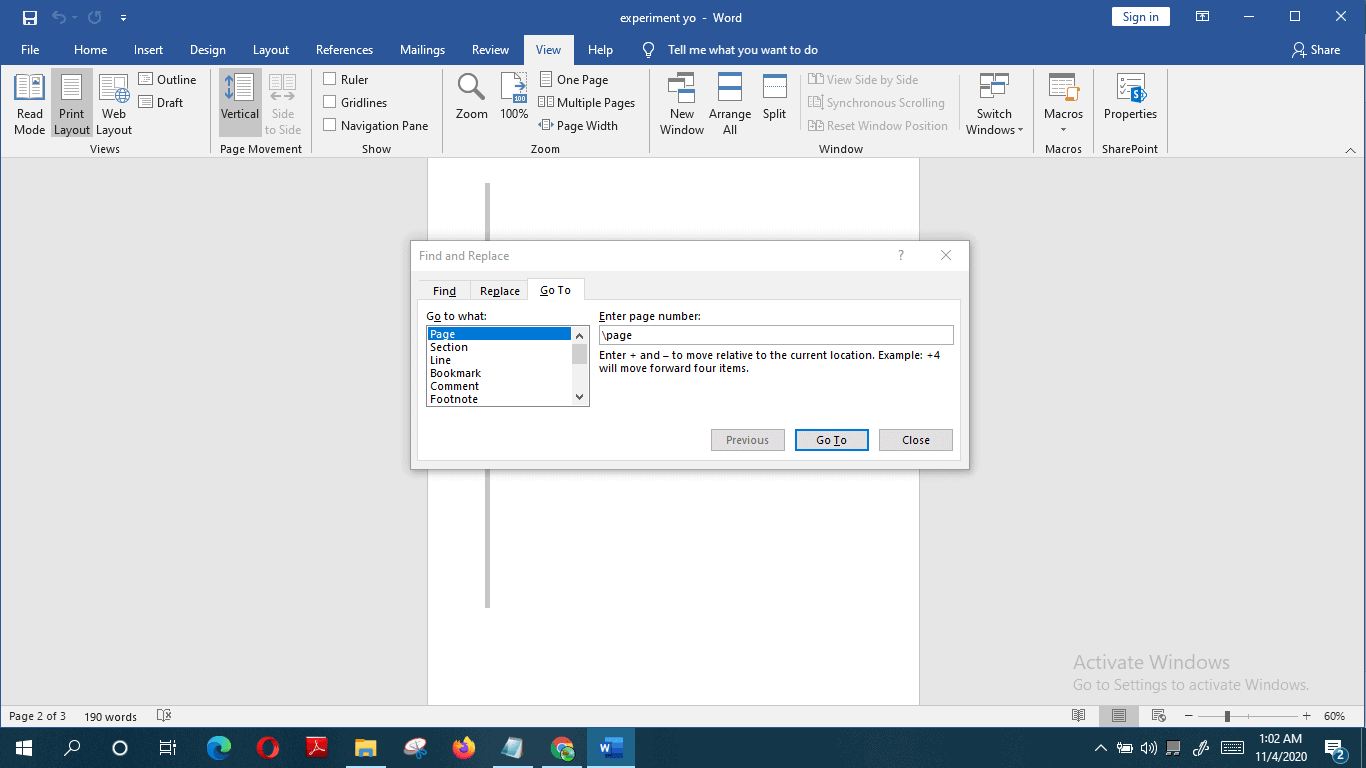The height and width of the screenshot is (768, 1366).
Task: Select Web Layout from status bar
Action: click(x=1159, y=716)
